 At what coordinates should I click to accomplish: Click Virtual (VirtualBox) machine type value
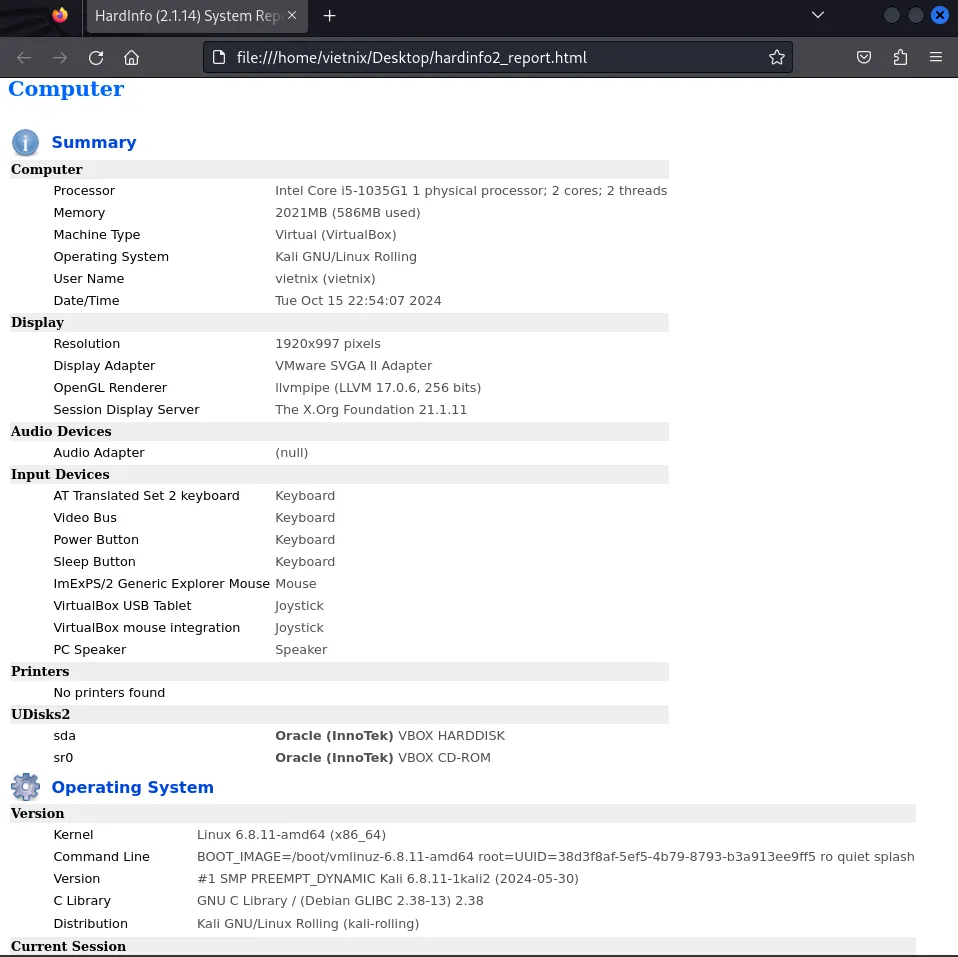(x=335, y=235)
